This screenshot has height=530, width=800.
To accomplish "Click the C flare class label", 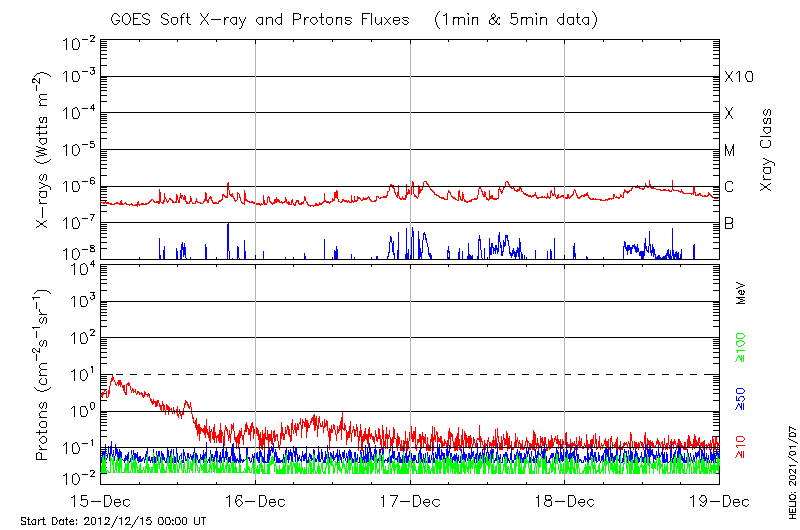I will point(729,187).
